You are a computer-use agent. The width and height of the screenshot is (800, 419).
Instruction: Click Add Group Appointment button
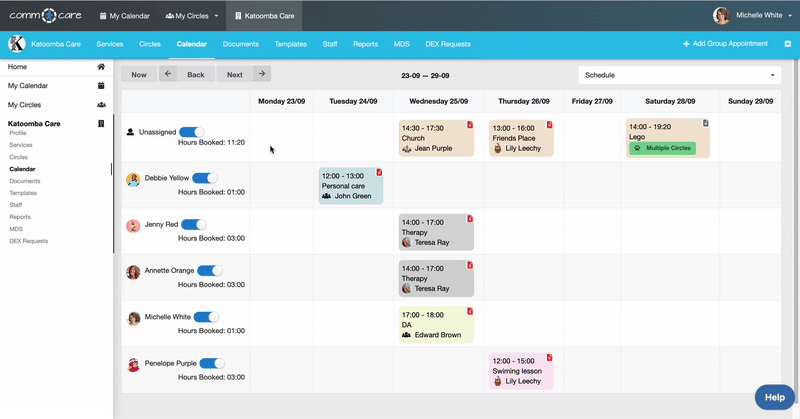coord(725,44)
